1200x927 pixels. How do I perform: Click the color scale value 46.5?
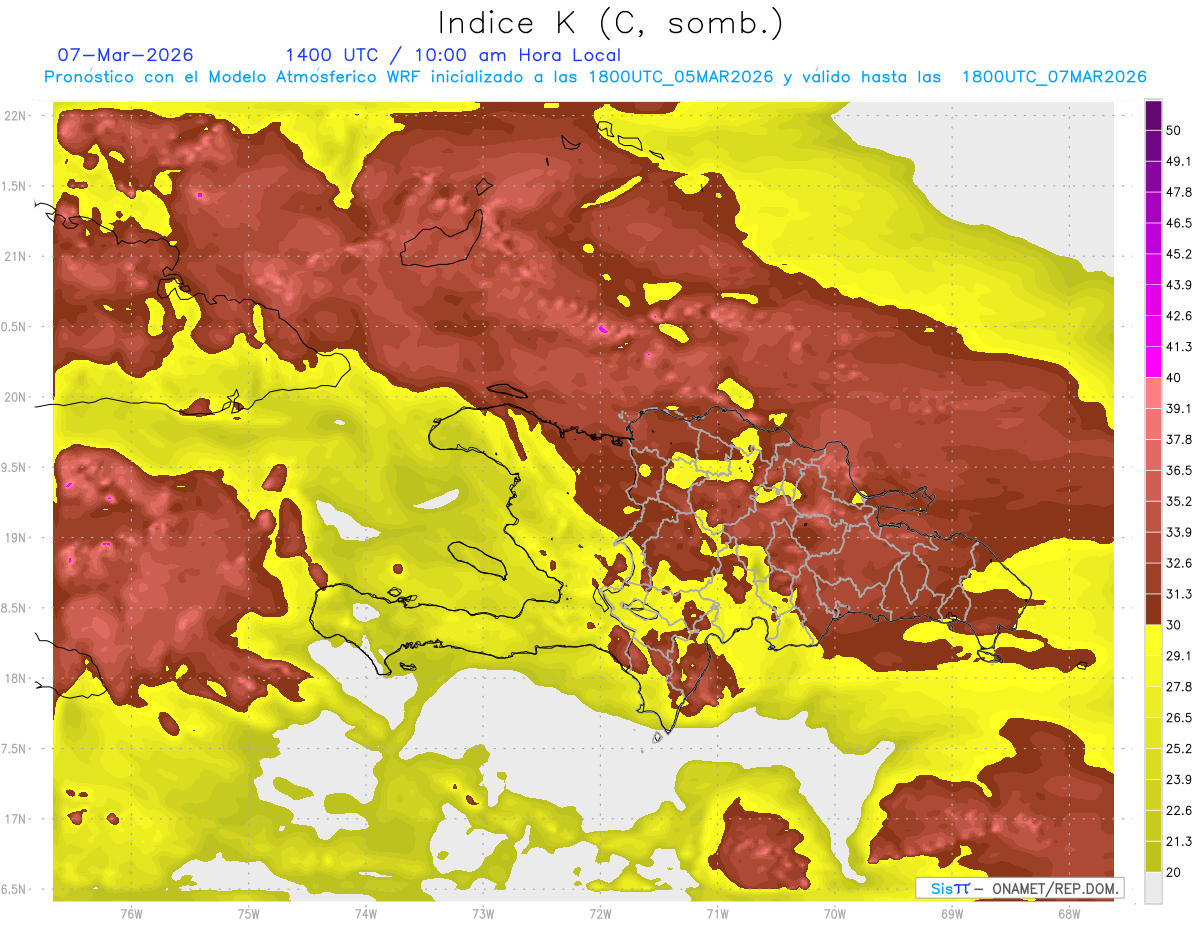coord(1179,223)
